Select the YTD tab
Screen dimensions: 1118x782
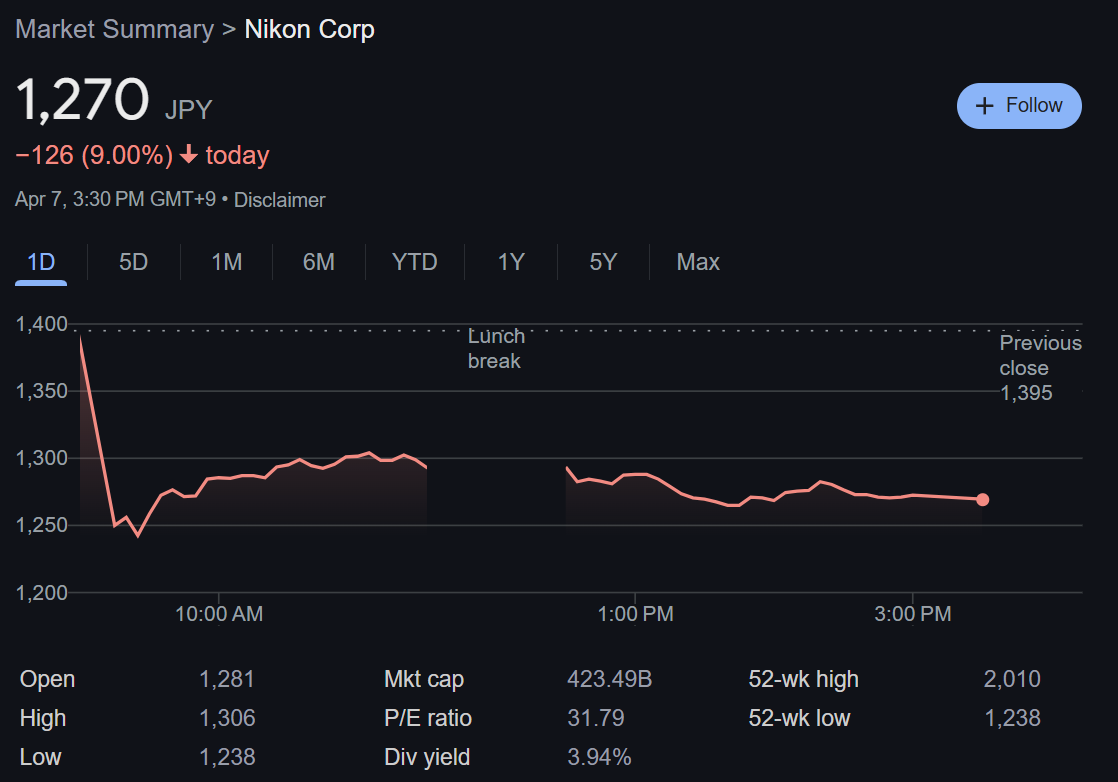(x=414, y=262)
